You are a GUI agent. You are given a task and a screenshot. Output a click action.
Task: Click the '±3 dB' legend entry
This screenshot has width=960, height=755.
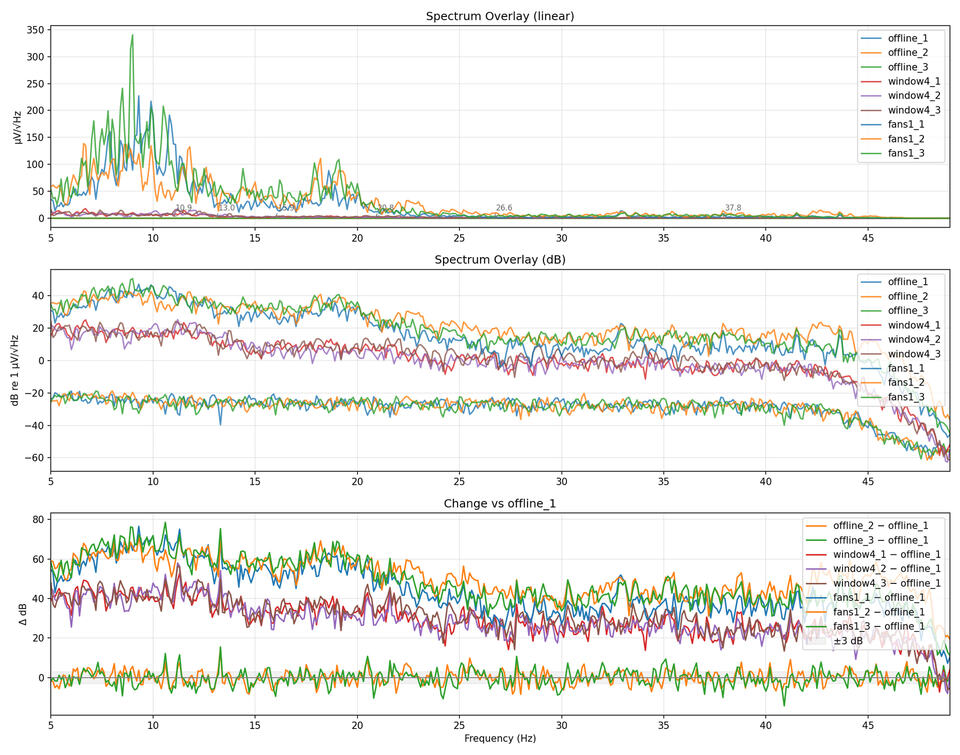[851, 641]
